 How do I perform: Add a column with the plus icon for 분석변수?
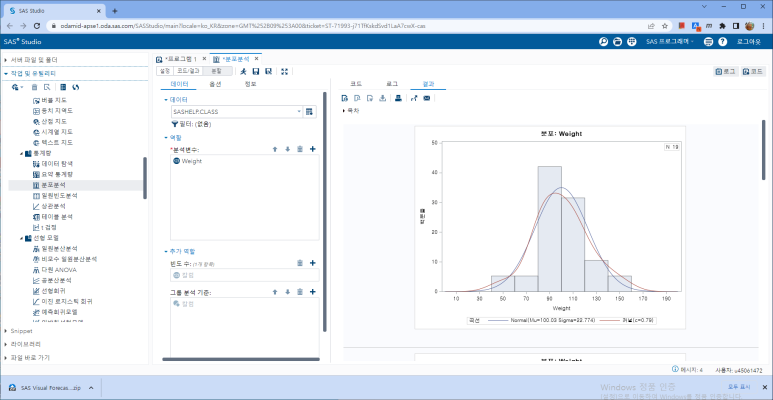point(312,149)
